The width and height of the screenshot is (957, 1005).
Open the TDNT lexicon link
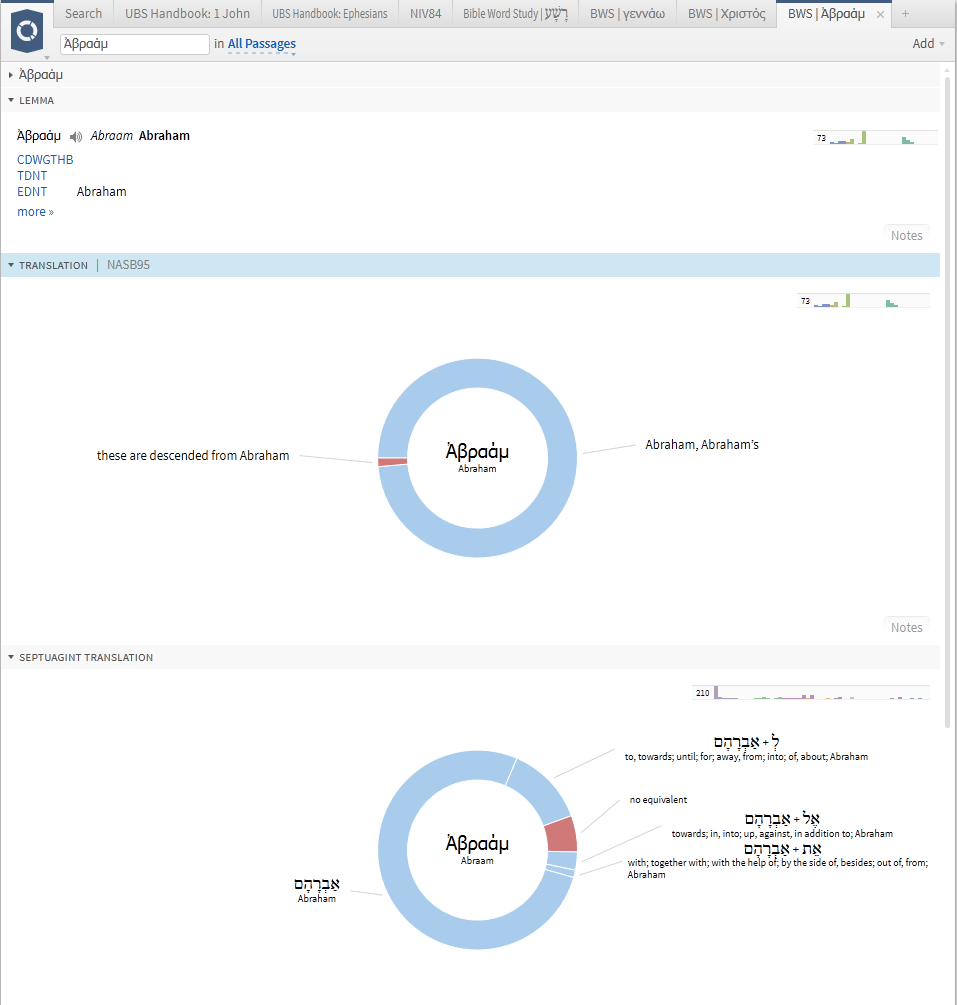coord(32,176)
